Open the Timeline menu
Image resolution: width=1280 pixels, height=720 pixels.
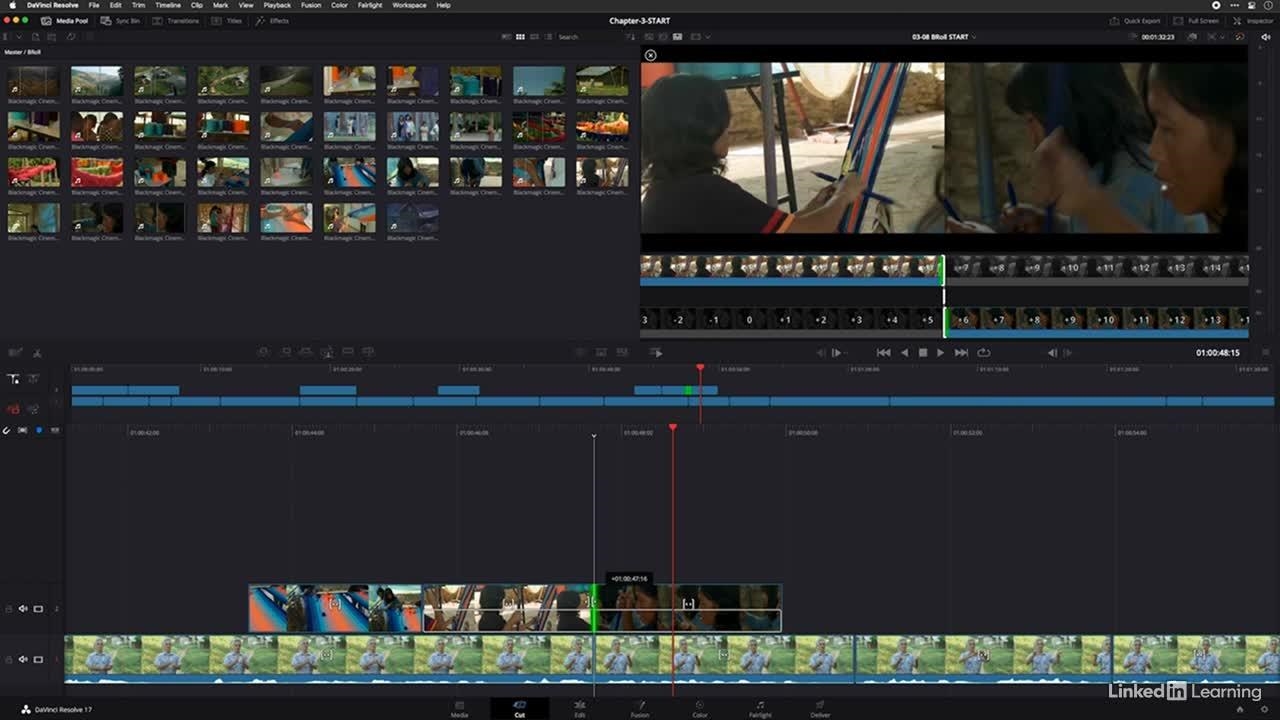[168, 5]
